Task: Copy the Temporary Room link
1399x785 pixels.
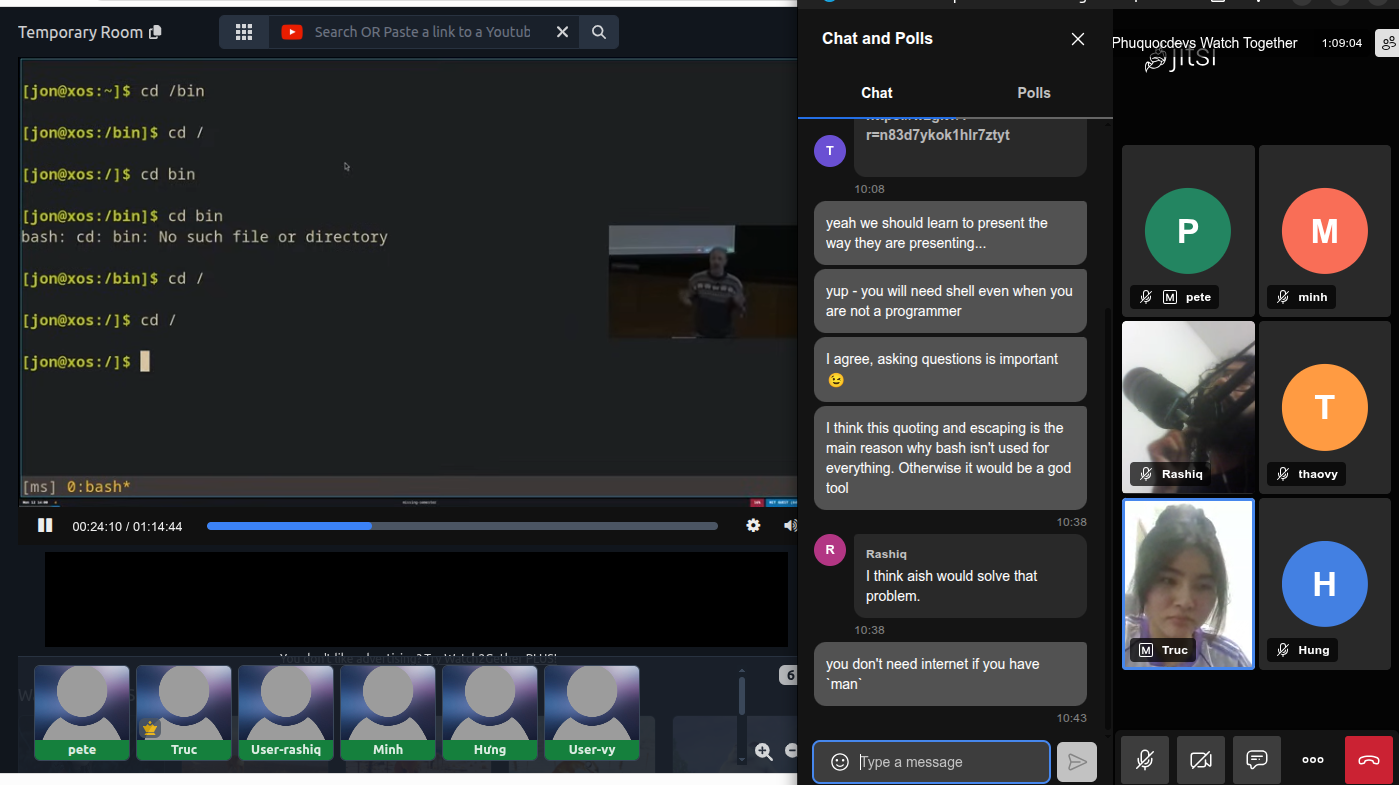Action: [x=155, y=32]
